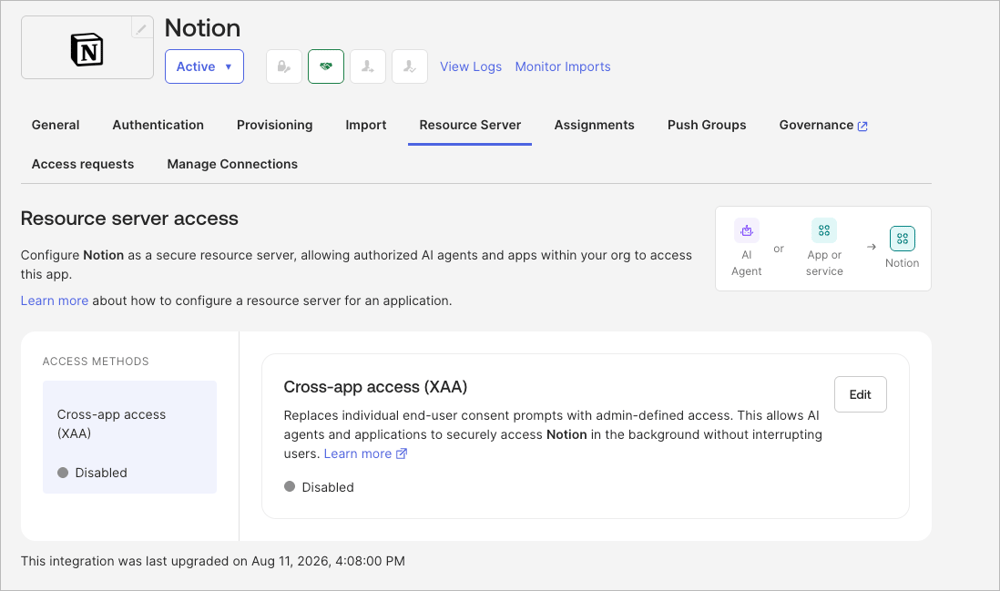Switch to the Push Groups tab
This screenshot has width=1000, height=591.
click(x=707, y=125)
